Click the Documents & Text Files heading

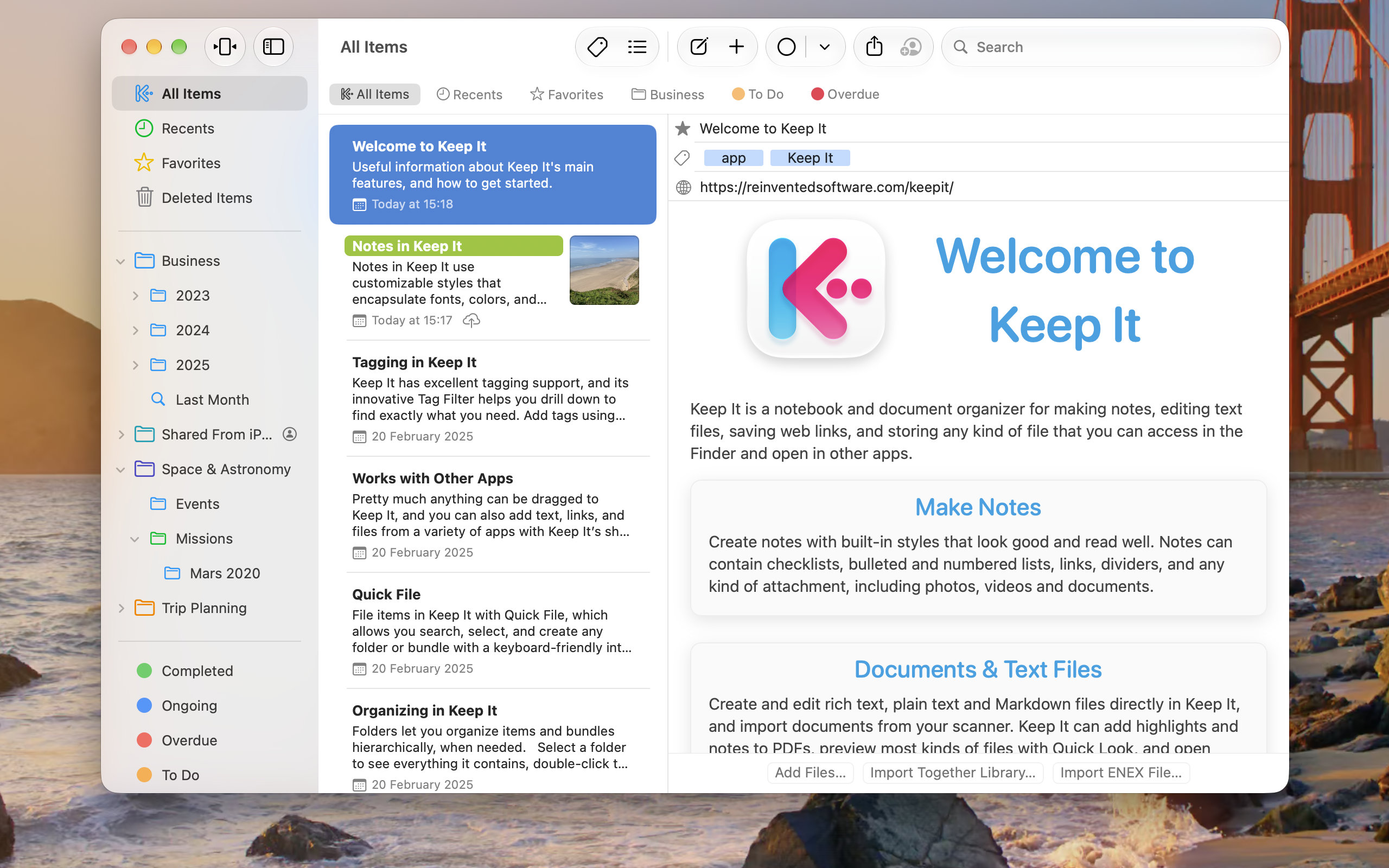coord(978,669)
